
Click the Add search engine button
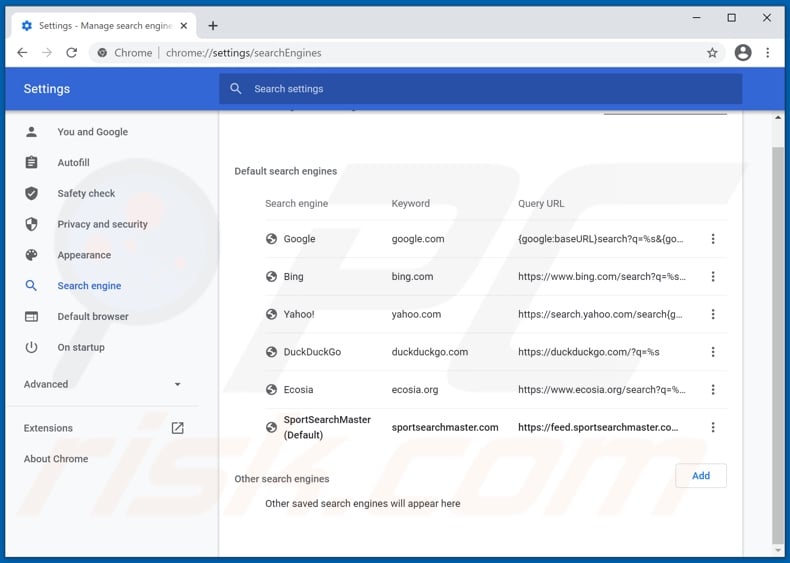[x=700, y=476]
